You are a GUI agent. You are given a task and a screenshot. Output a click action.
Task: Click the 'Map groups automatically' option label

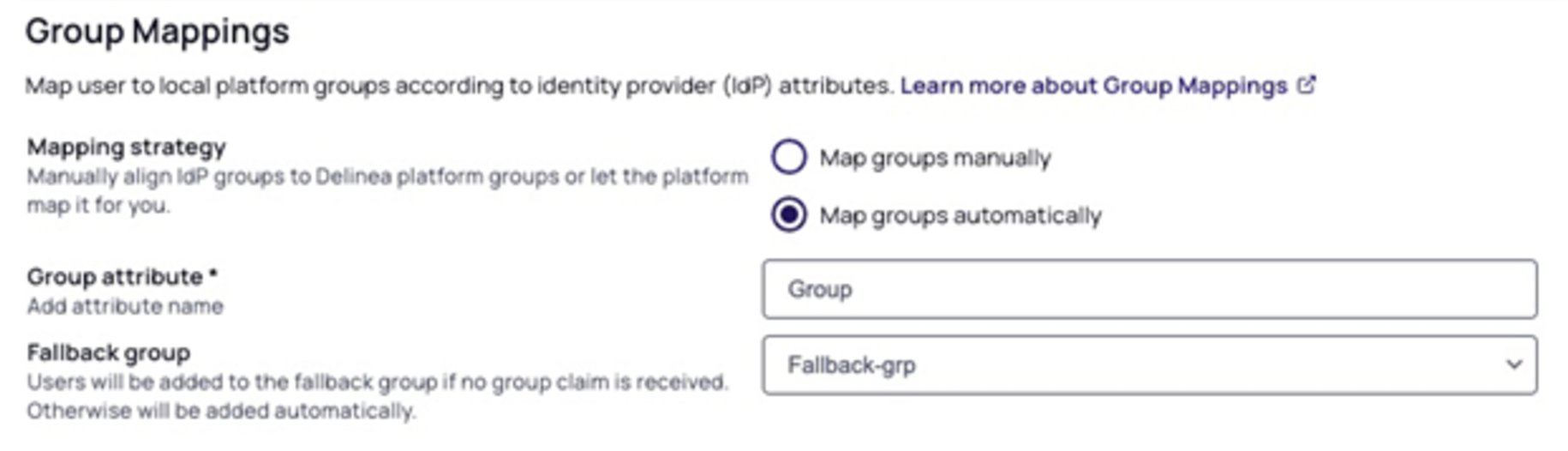coord(960,215)
